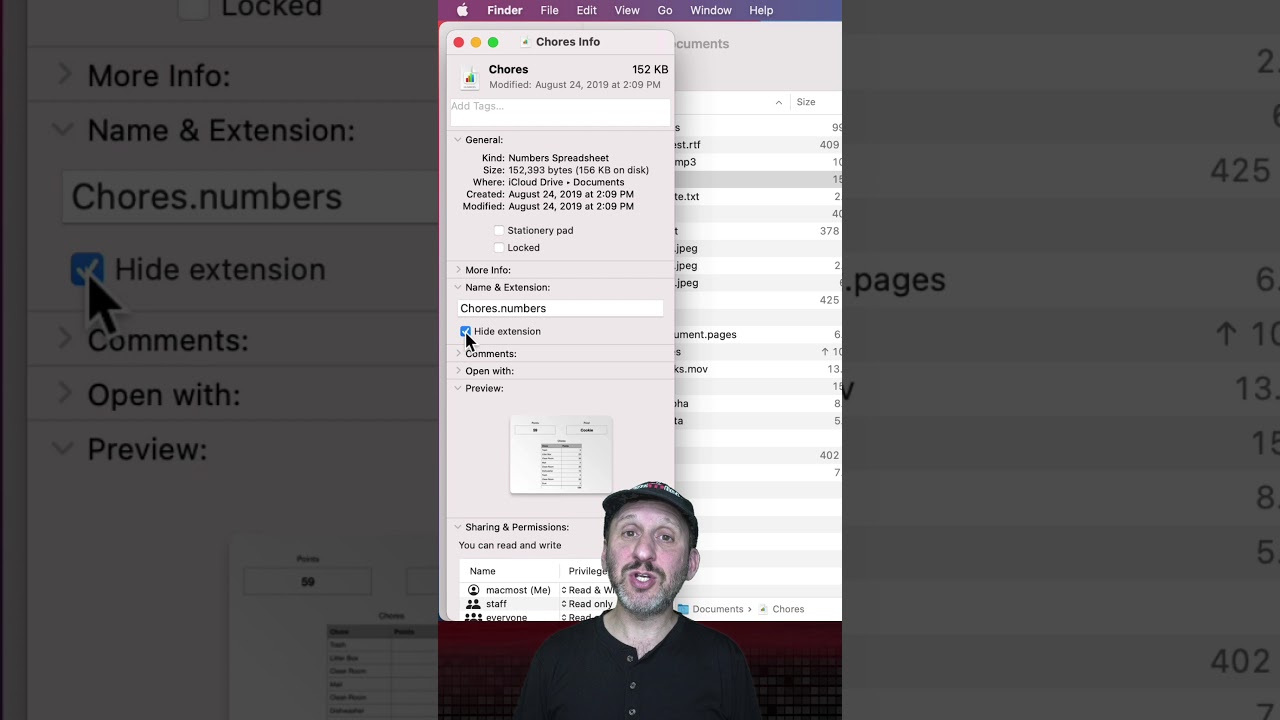Click the Add Tags field
This screenshot has height=720, width=1280.
pos(560,111)
